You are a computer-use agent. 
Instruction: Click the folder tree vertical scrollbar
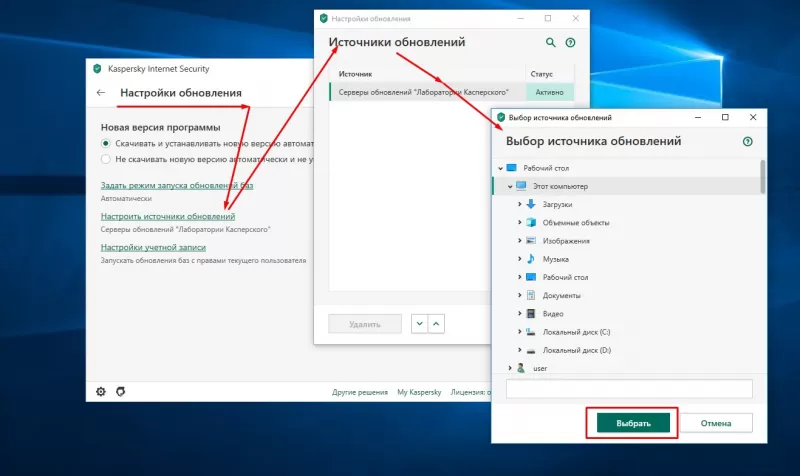763,177
